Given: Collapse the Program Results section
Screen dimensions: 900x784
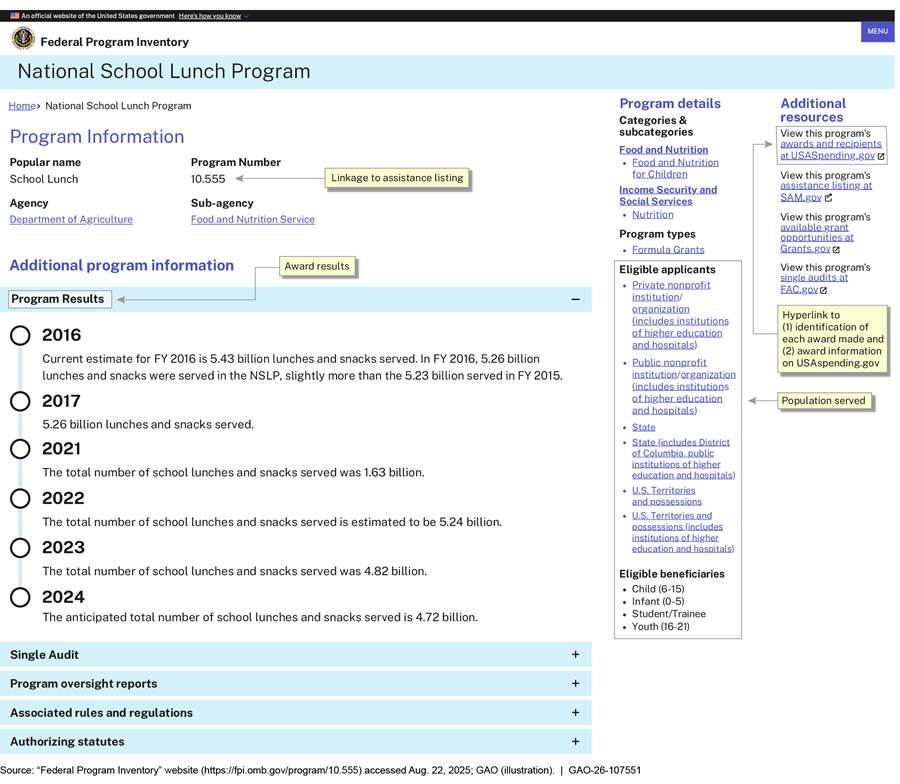Looking at the screenshot, I should pos(575,299).
